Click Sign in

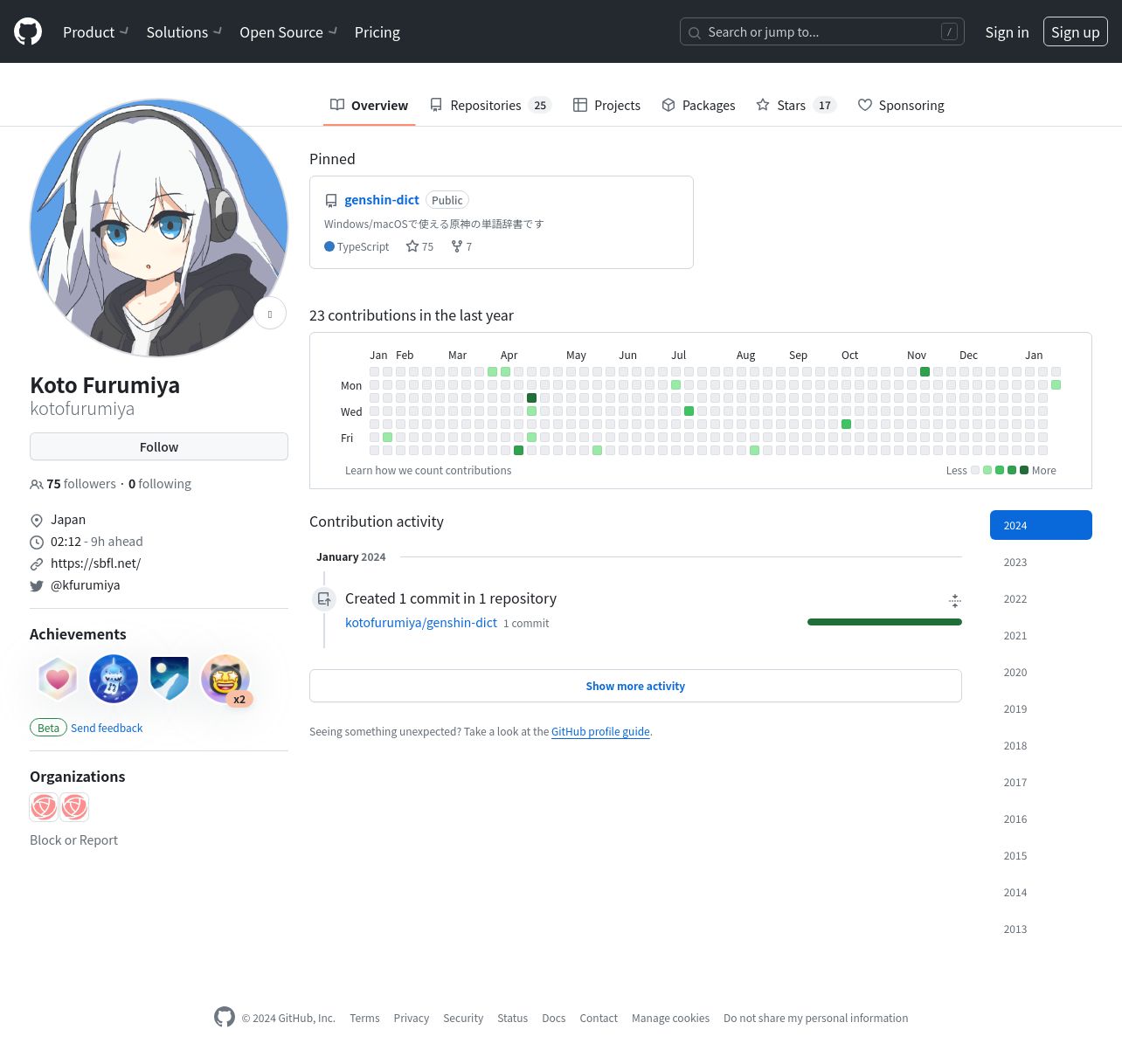1007,32
